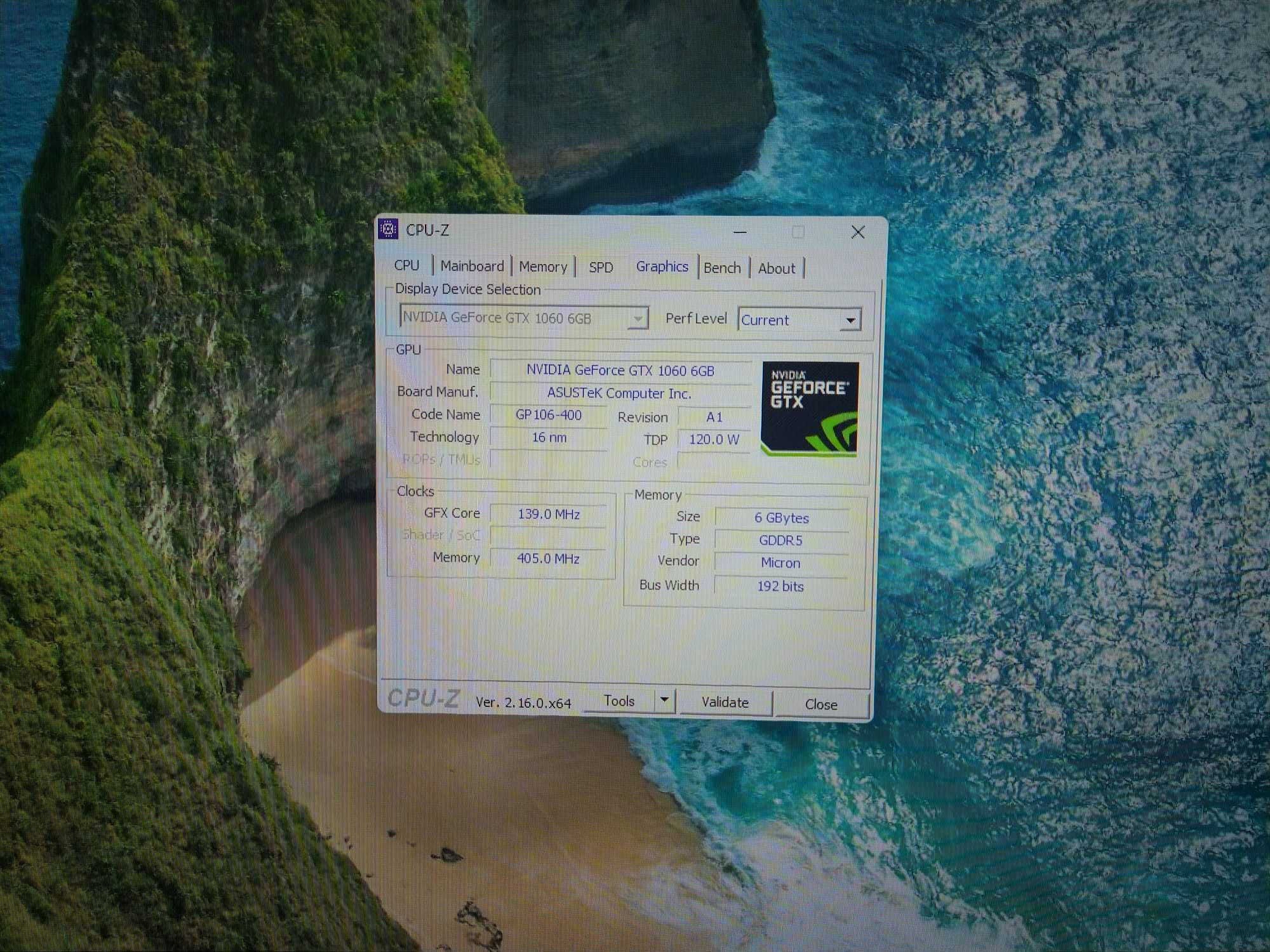Switch to the CPU tab
The image size is (1270, 952).
pos(407,265)
